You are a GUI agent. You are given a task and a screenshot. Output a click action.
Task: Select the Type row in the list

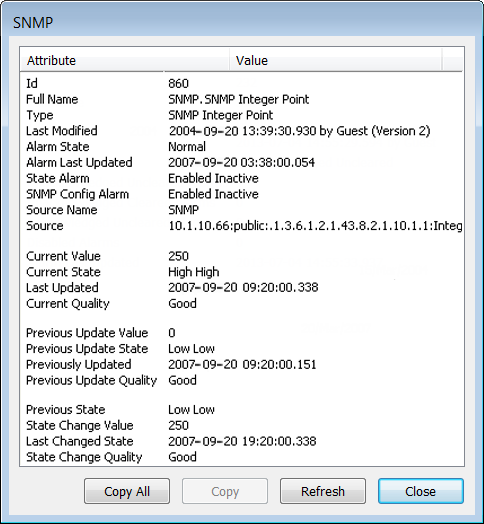[241, 115]
